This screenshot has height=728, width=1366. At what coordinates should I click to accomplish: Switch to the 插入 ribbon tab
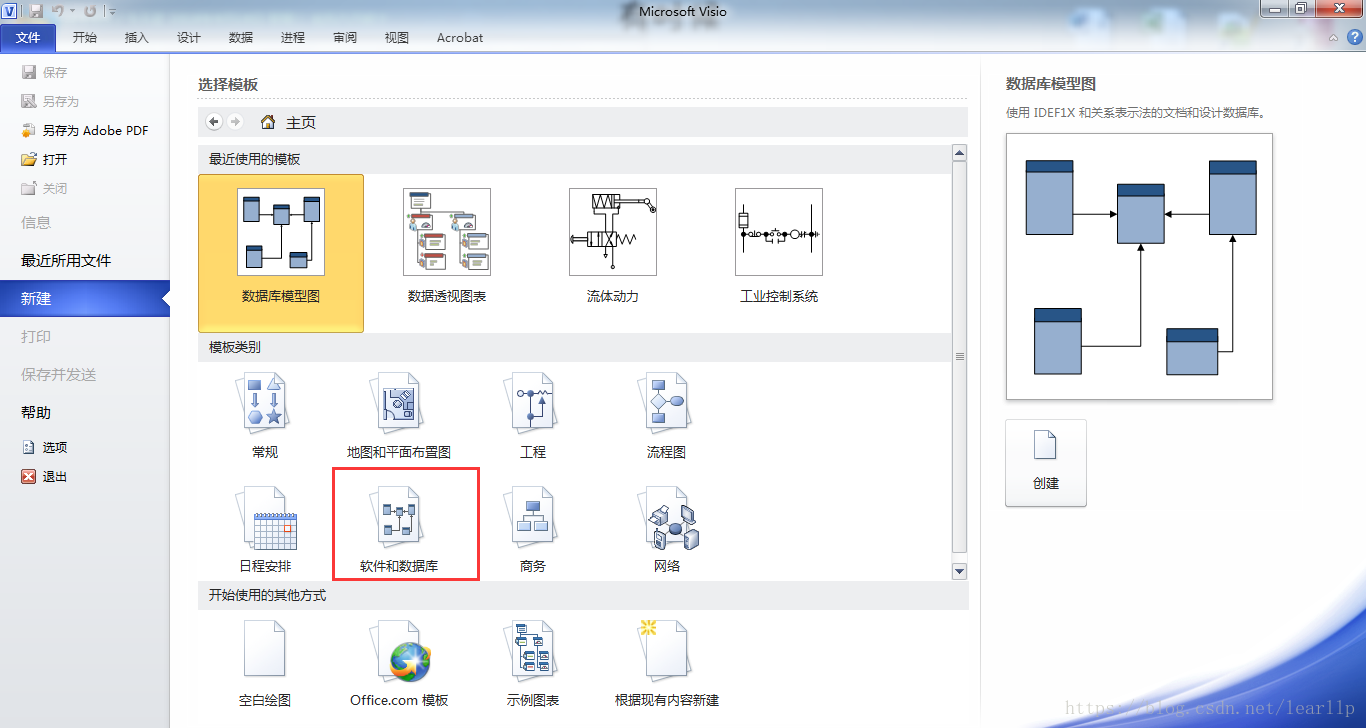(x=137, y=38)
